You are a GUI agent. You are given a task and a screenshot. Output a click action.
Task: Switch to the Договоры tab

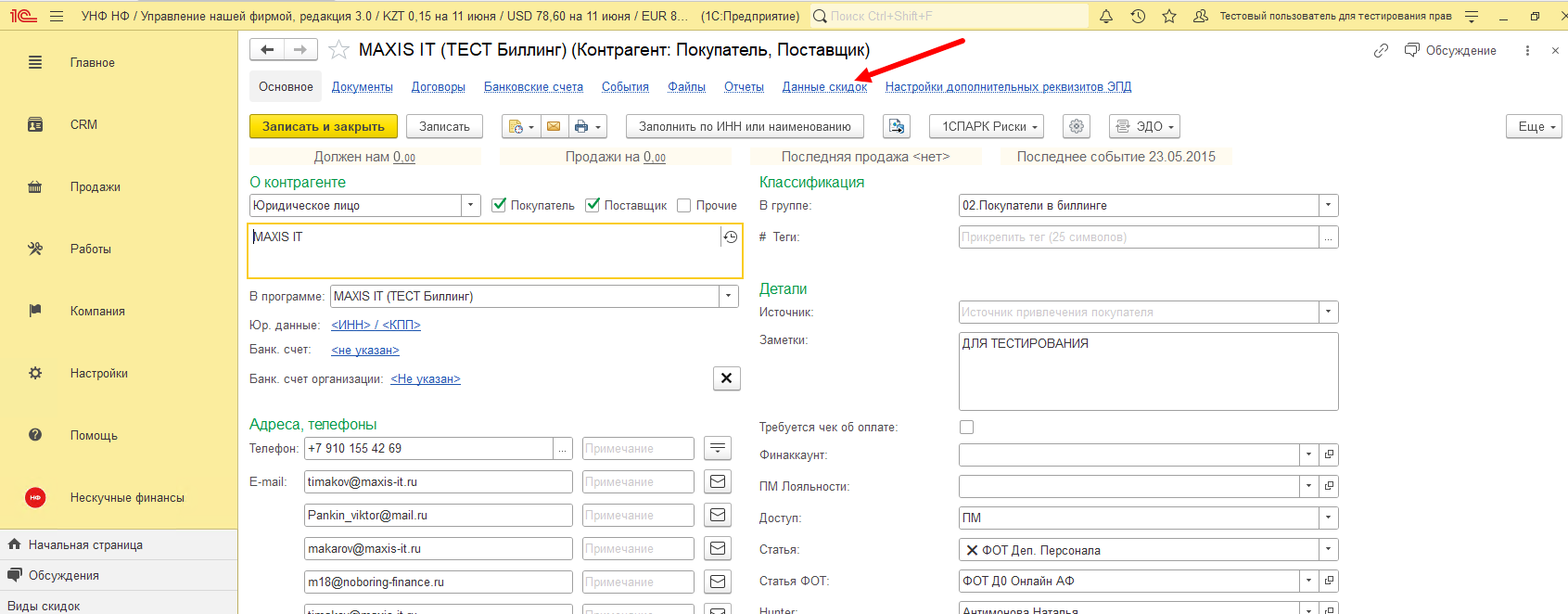click(439, 87)
